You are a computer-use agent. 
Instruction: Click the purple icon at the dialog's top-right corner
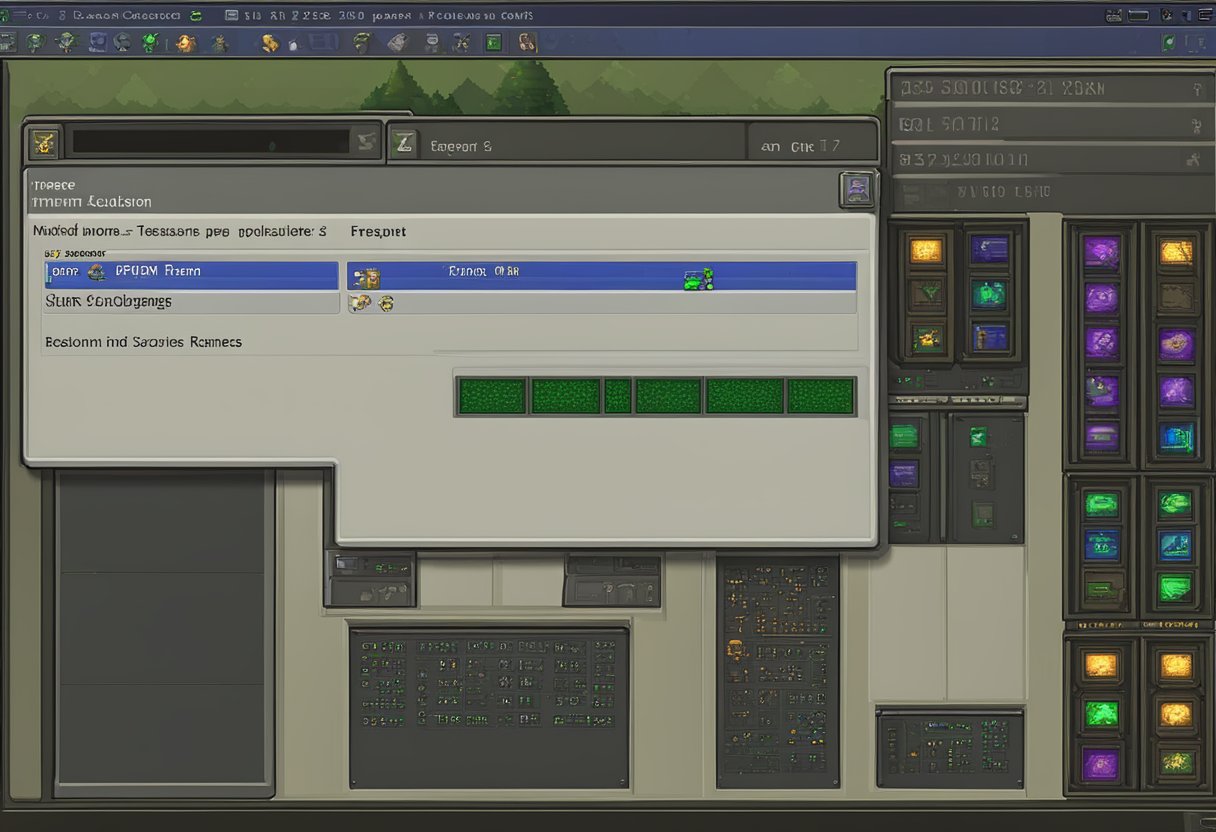(857, 188)
